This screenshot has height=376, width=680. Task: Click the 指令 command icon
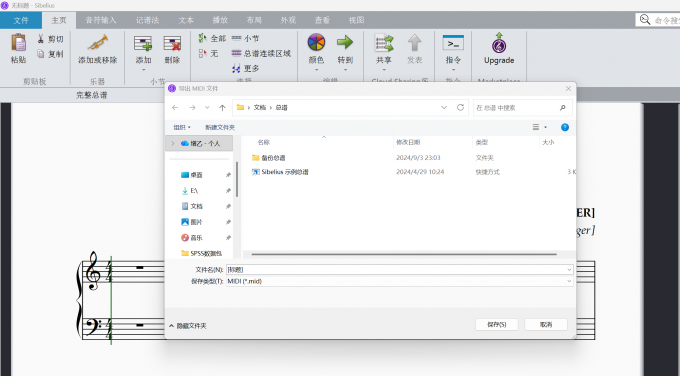(453, 43)
